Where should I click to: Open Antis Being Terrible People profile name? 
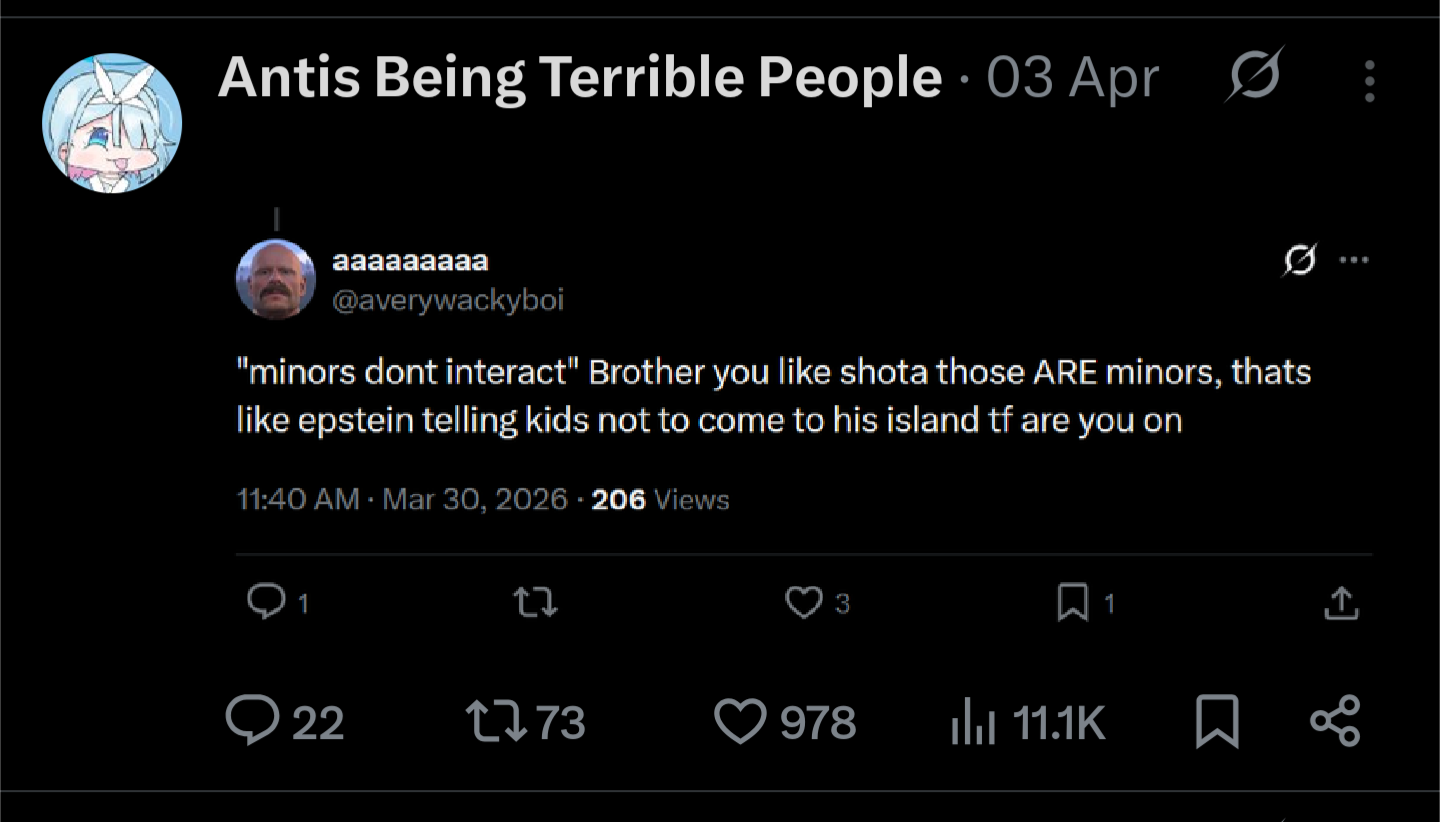tap(580, 78)
